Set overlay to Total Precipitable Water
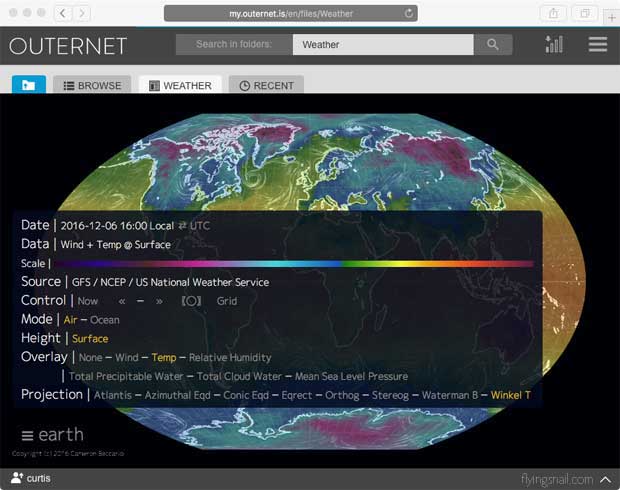Viewport: 620px width, 490px height. 126,376
